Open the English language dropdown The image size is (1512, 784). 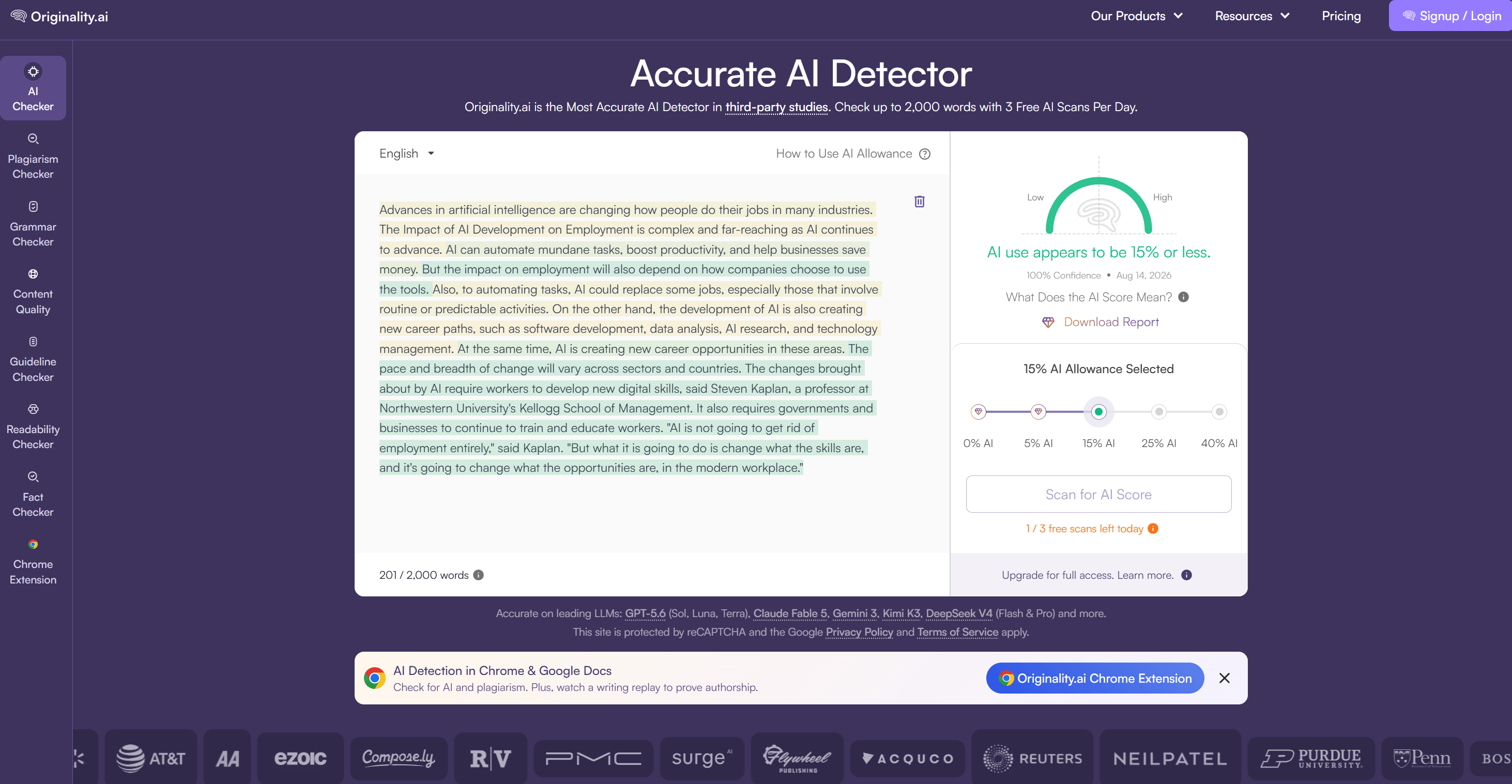coord(407,153)
